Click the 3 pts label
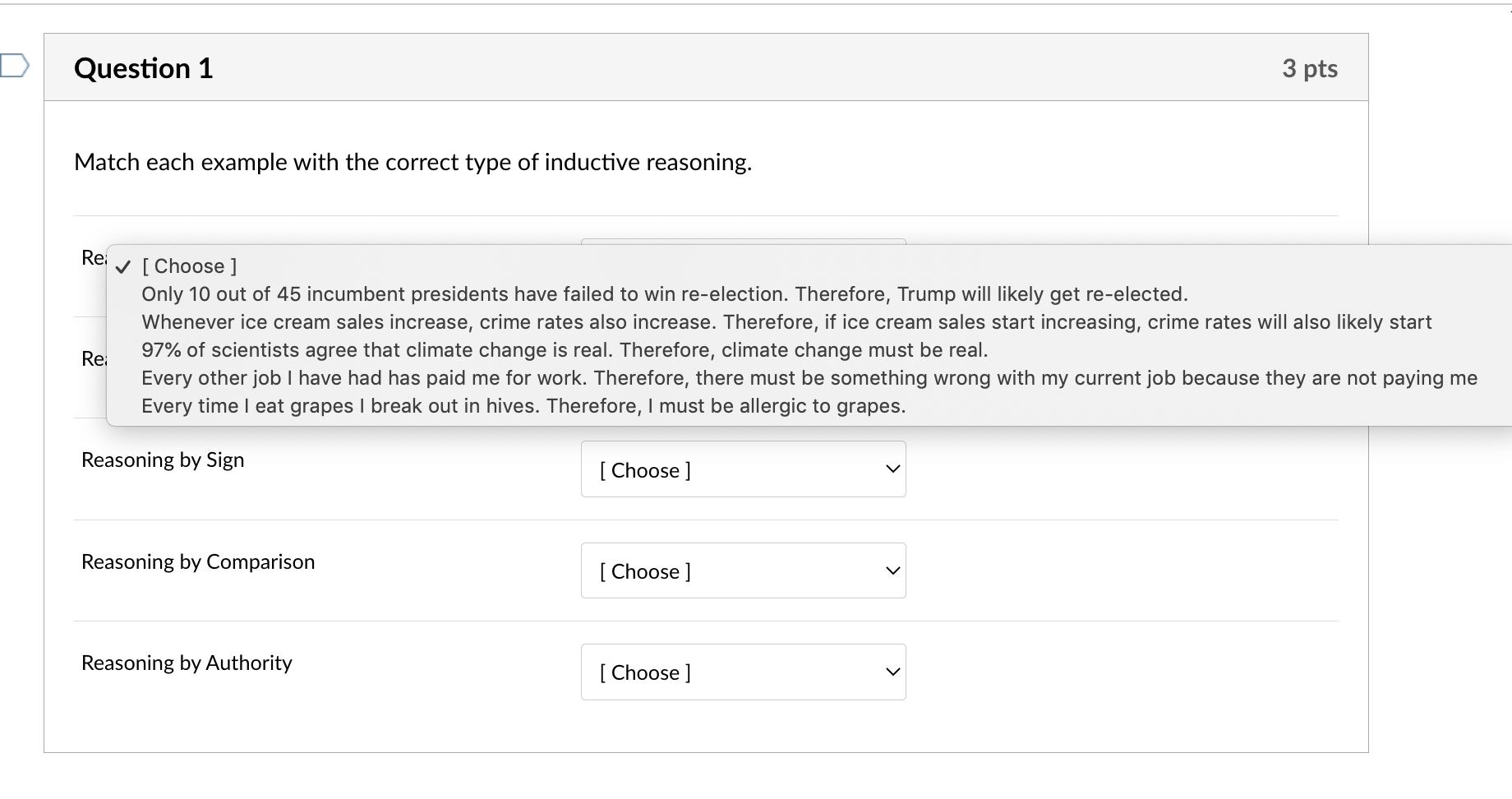This screenshot has width=1512, height=799. (1310, 69)
